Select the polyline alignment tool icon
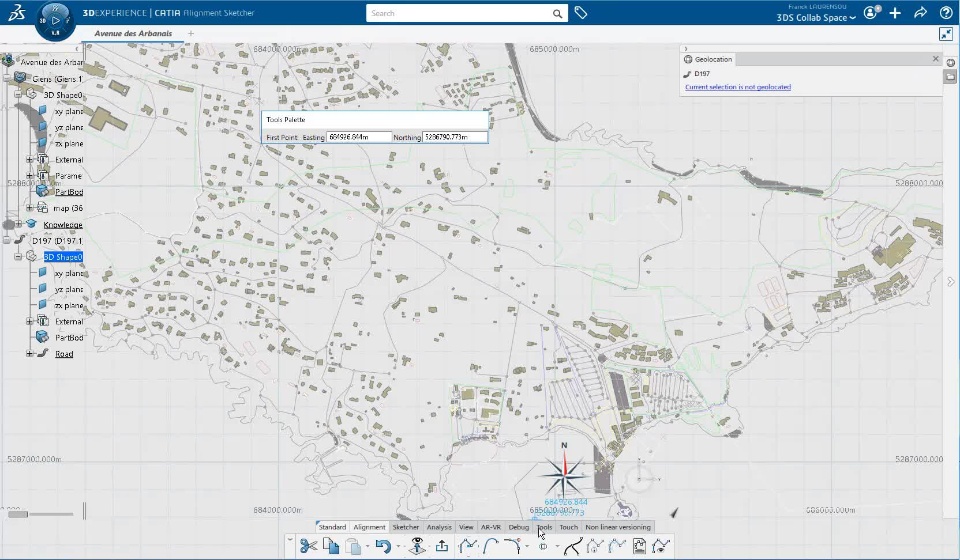Viewport: 960px width, 560px height. (x=468, y=545)
